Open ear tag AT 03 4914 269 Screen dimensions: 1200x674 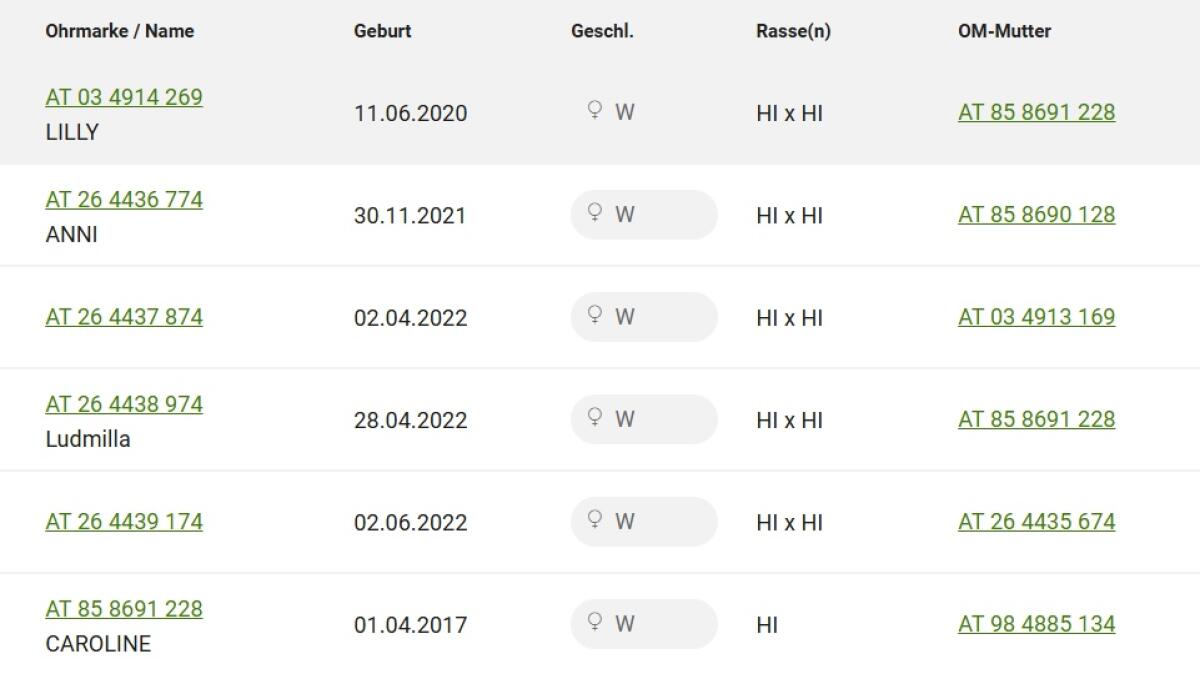click(x=124, y=97)
